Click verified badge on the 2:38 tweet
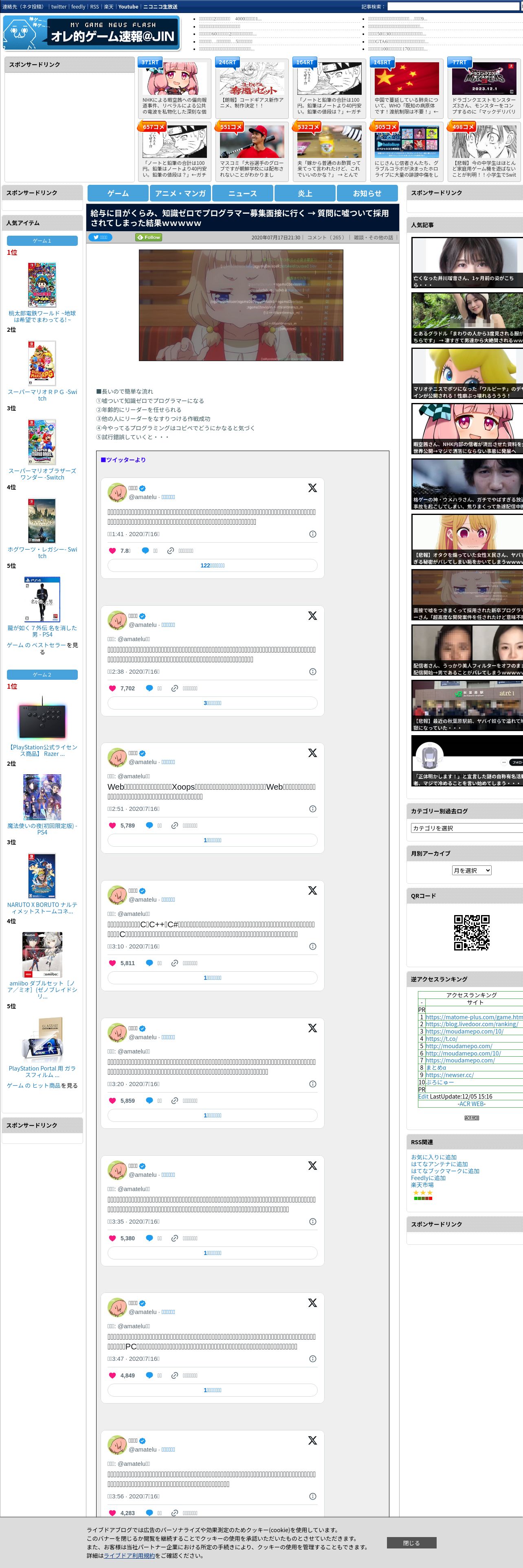 pos(143,616)
